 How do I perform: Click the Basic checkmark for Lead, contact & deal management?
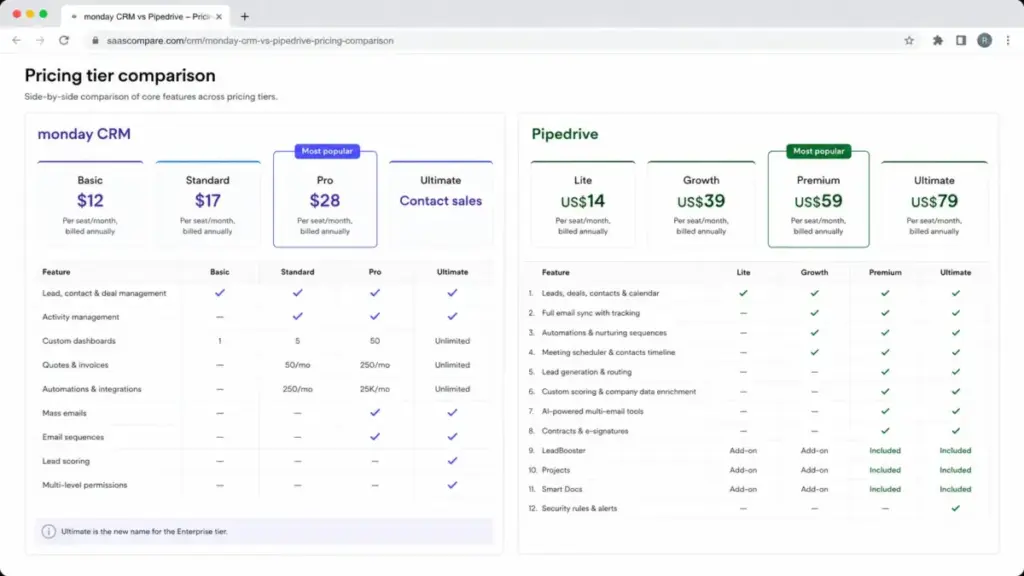point(219,293)
